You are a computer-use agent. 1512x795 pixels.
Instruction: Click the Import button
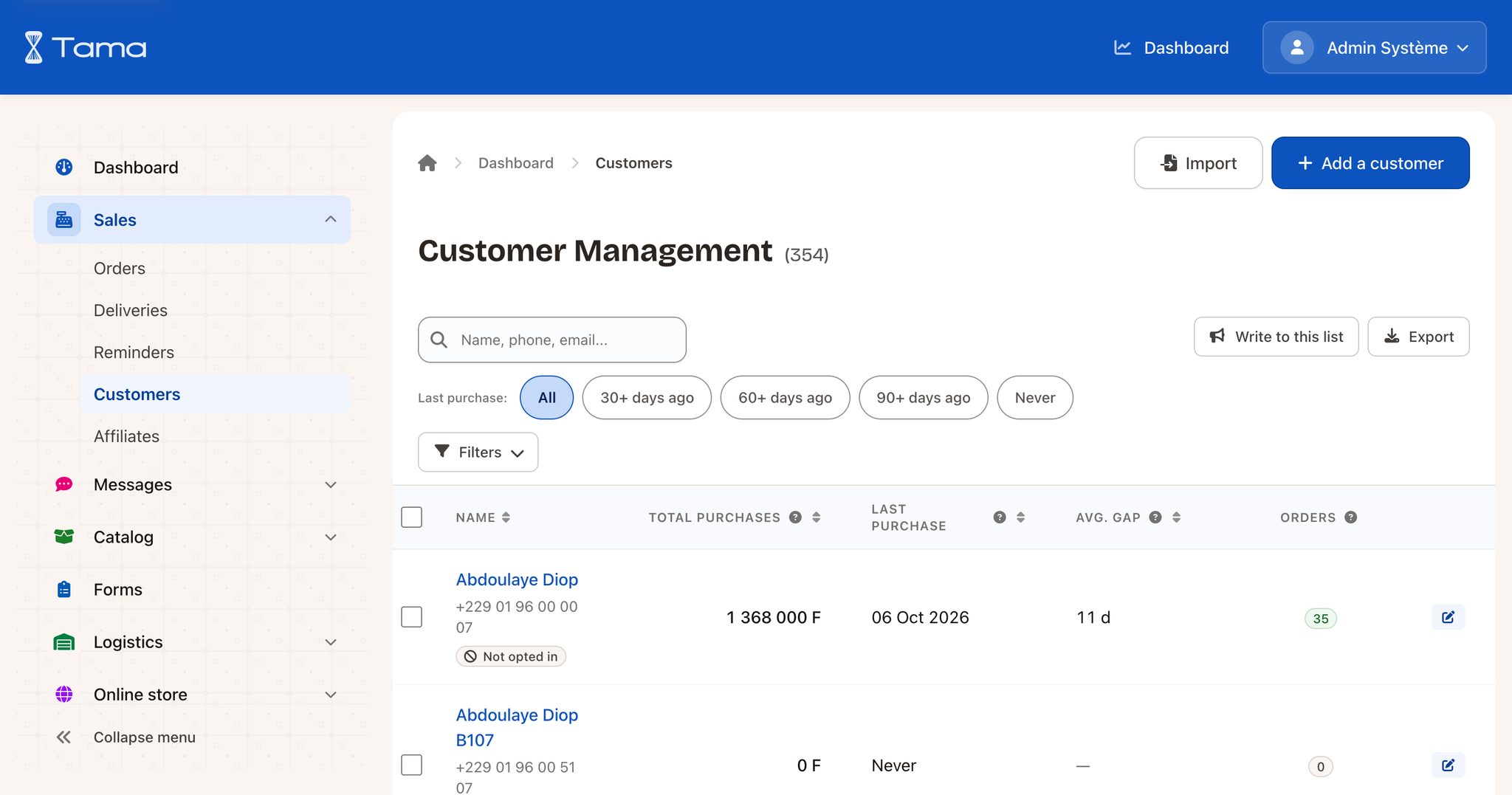pos(1198,163)
